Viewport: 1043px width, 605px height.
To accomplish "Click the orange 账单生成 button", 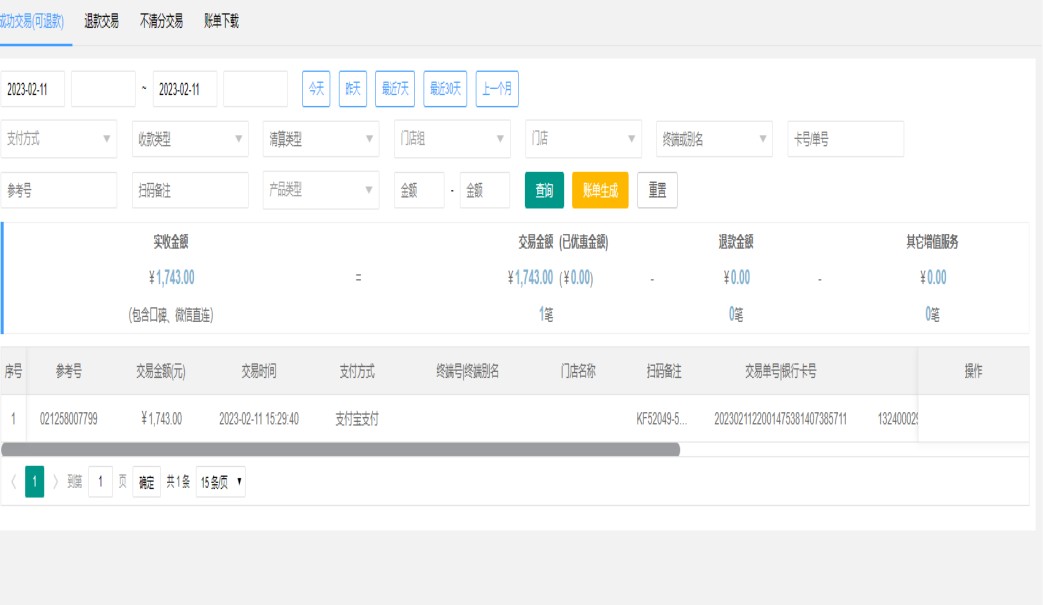I will 600,190.
